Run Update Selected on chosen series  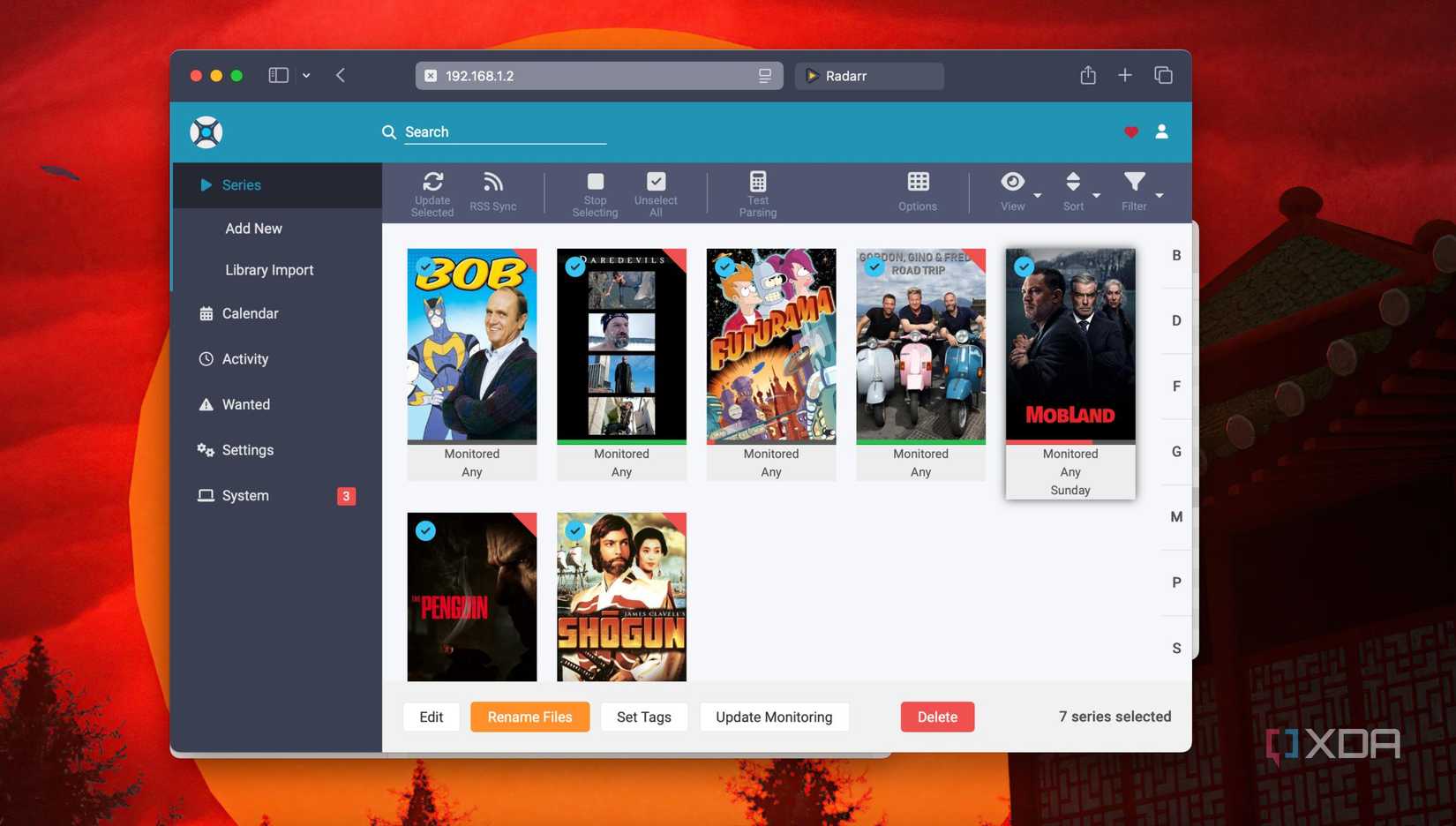pyautogui.click(x=432, y=191)
